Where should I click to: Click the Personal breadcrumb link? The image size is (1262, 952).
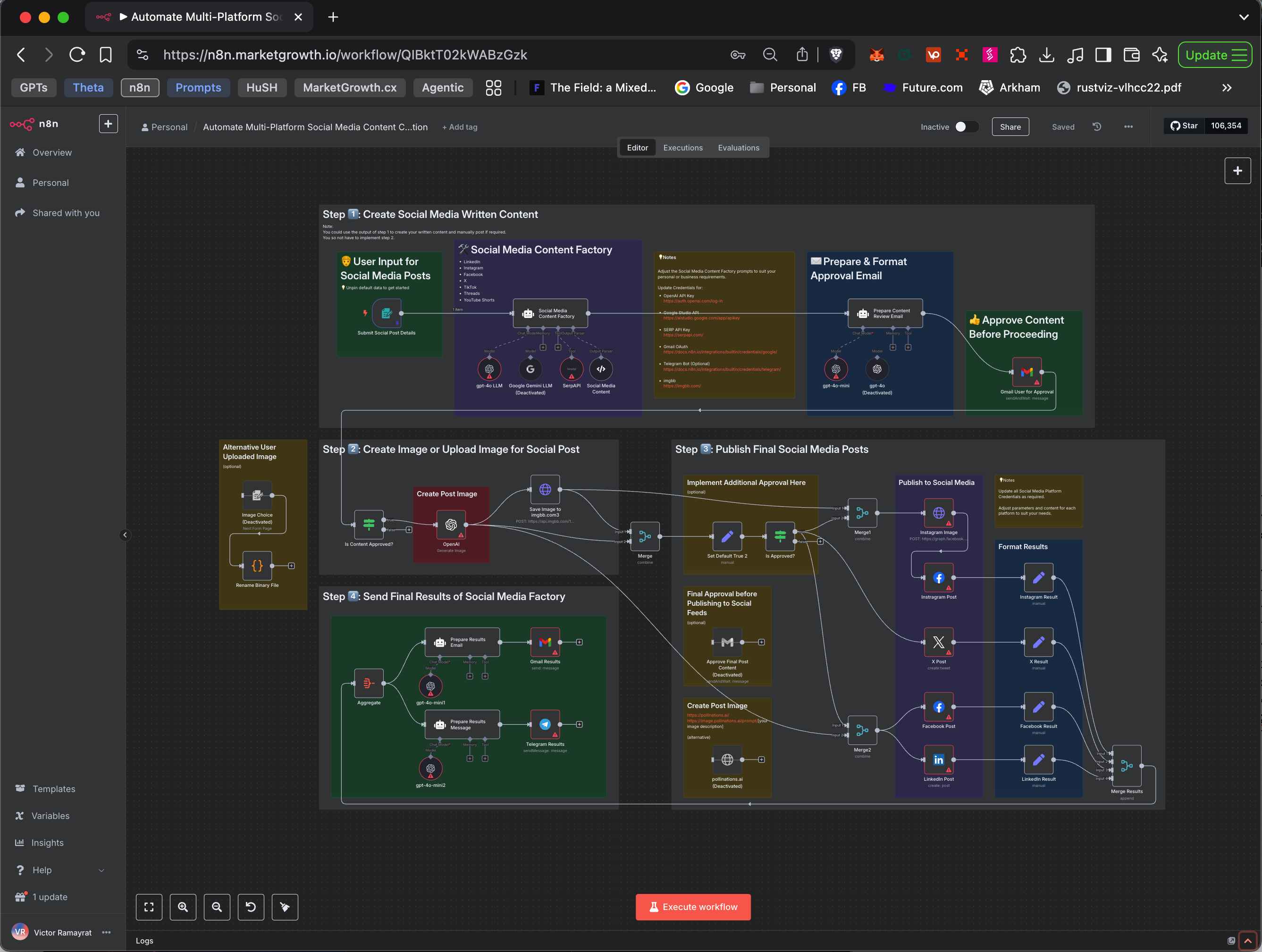pyautogui.click(x=165, y=127)
